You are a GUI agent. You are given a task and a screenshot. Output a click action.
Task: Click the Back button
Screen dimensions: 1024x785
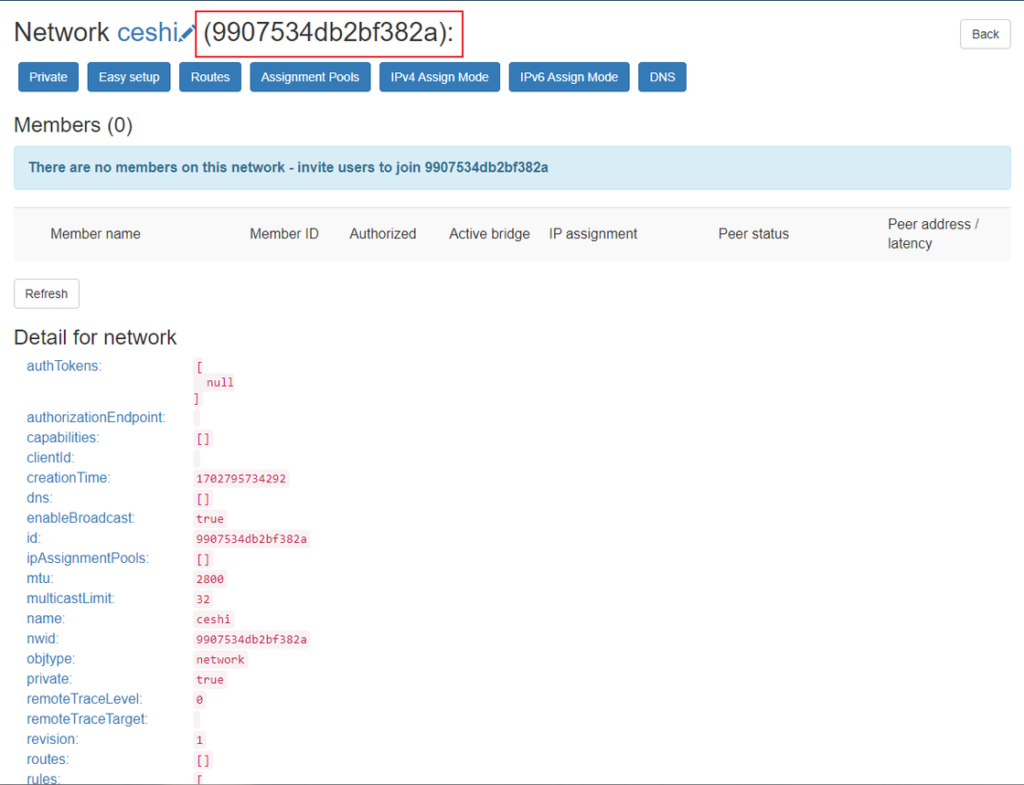tap(985, 34)
